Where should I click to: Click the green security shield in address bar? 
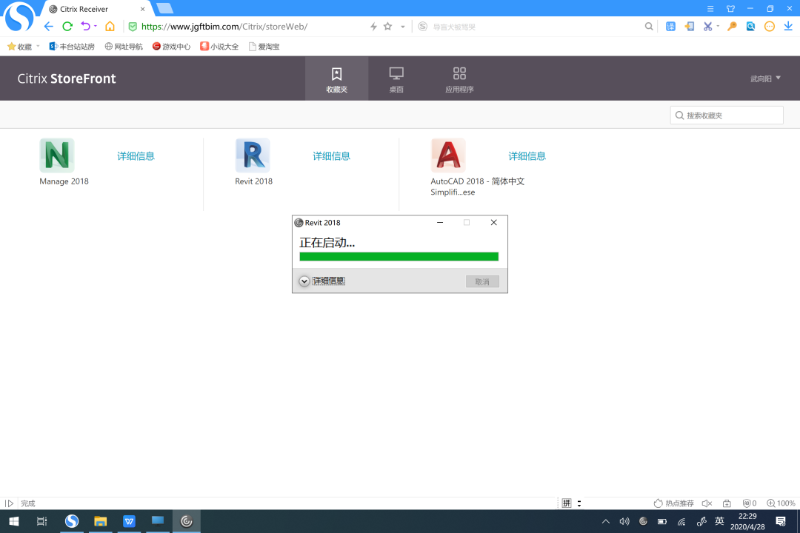click(133, 27)
